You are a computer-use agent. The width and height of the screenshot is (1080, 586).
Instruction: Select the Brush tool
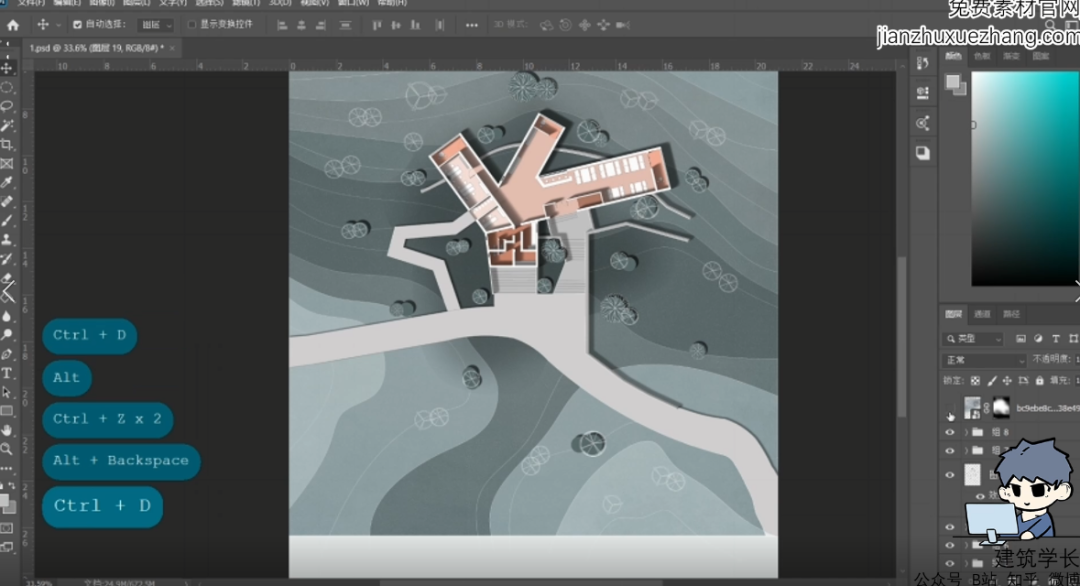(x=7, y=220)
